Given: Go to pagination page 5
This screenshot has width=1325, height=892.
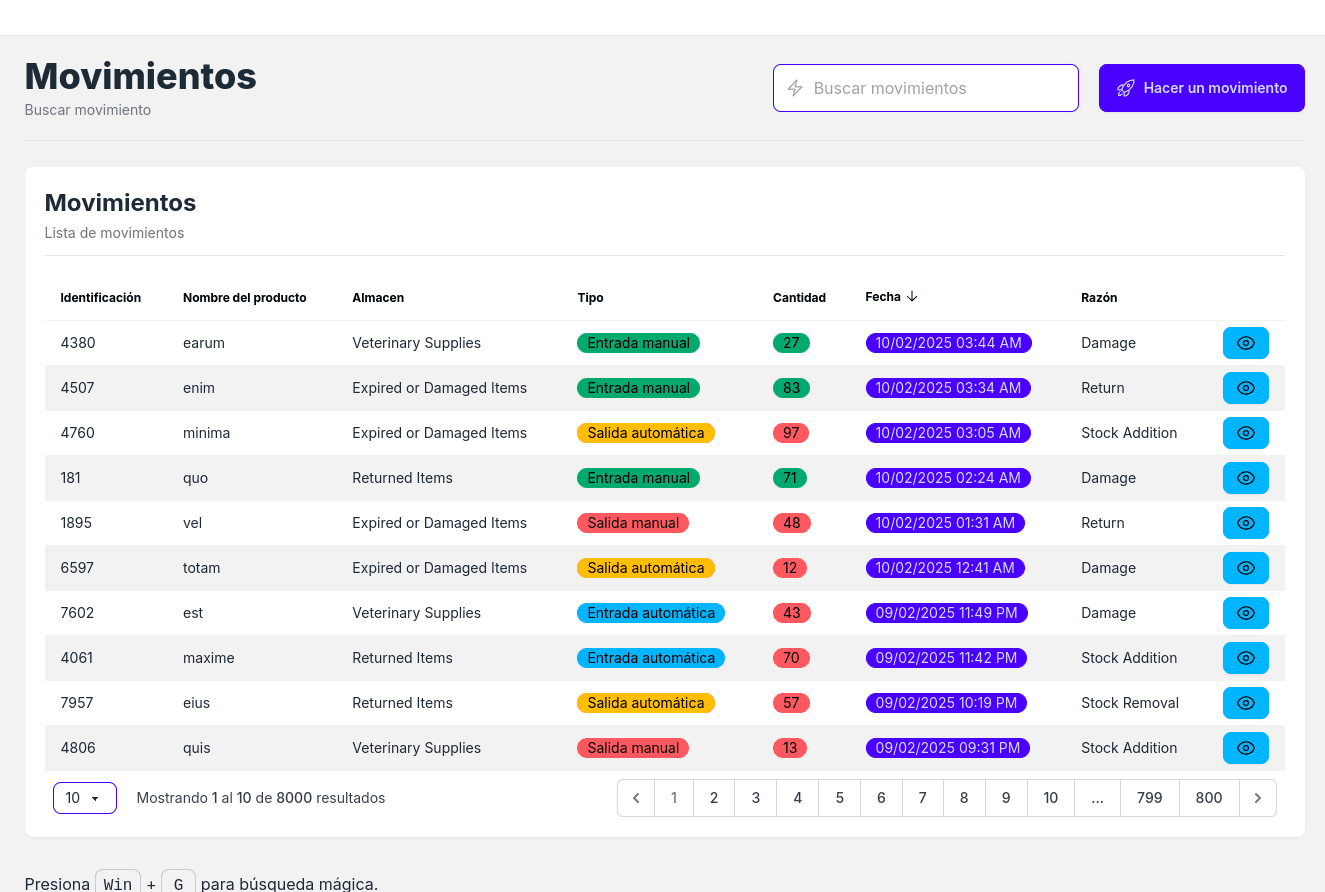Looking at the screenshot, I should [x=840, y=798].
